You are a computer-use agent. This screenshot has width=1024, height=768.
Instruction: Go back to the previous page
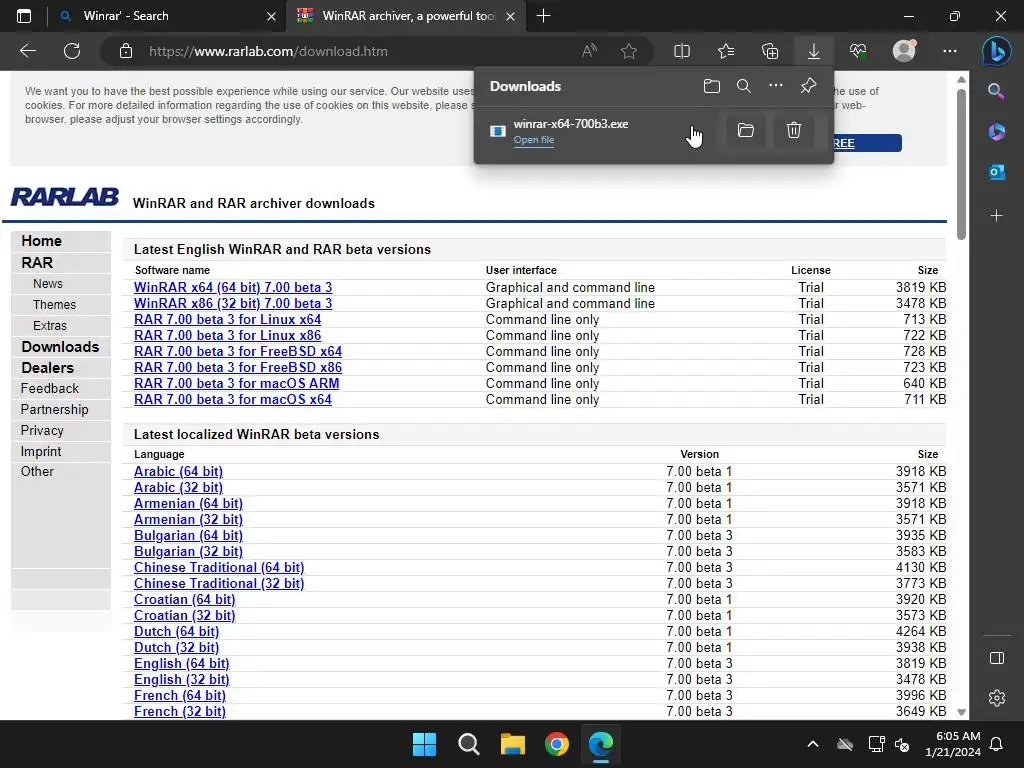[x=28, y=51]
